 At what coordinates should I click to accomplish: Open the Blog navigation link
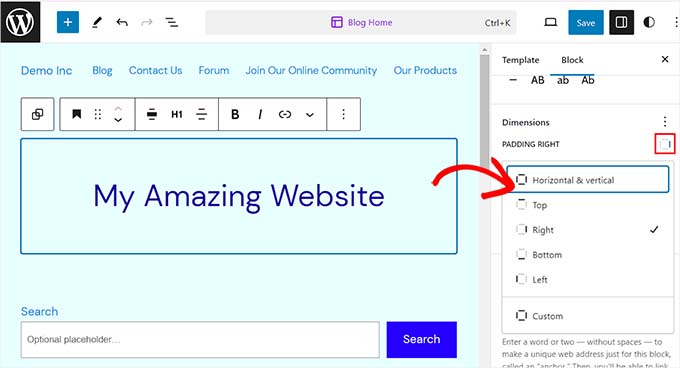(102, 71)
